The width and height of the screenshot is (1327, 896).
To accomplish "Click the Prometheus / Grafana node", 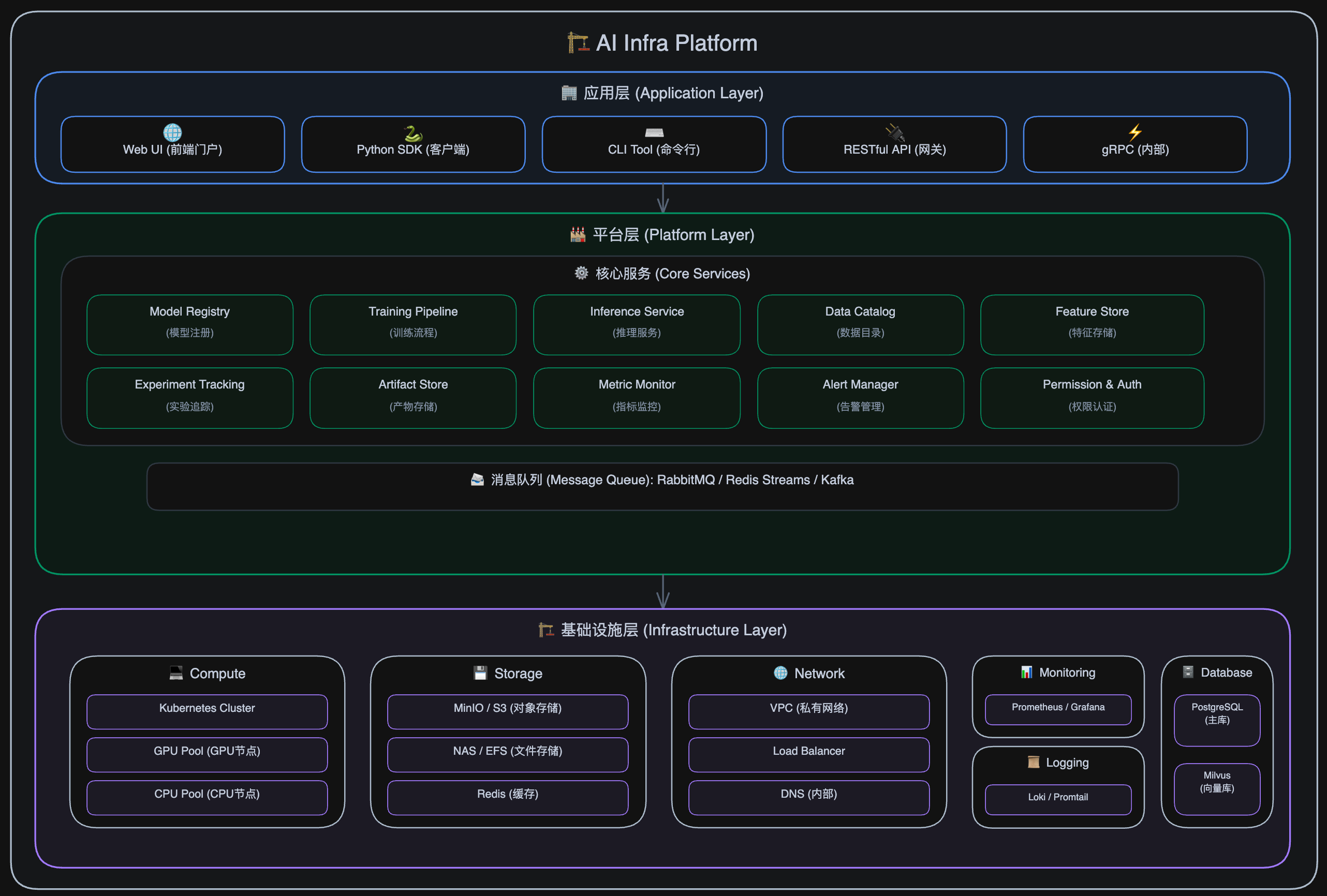I will coord(1058,709).
